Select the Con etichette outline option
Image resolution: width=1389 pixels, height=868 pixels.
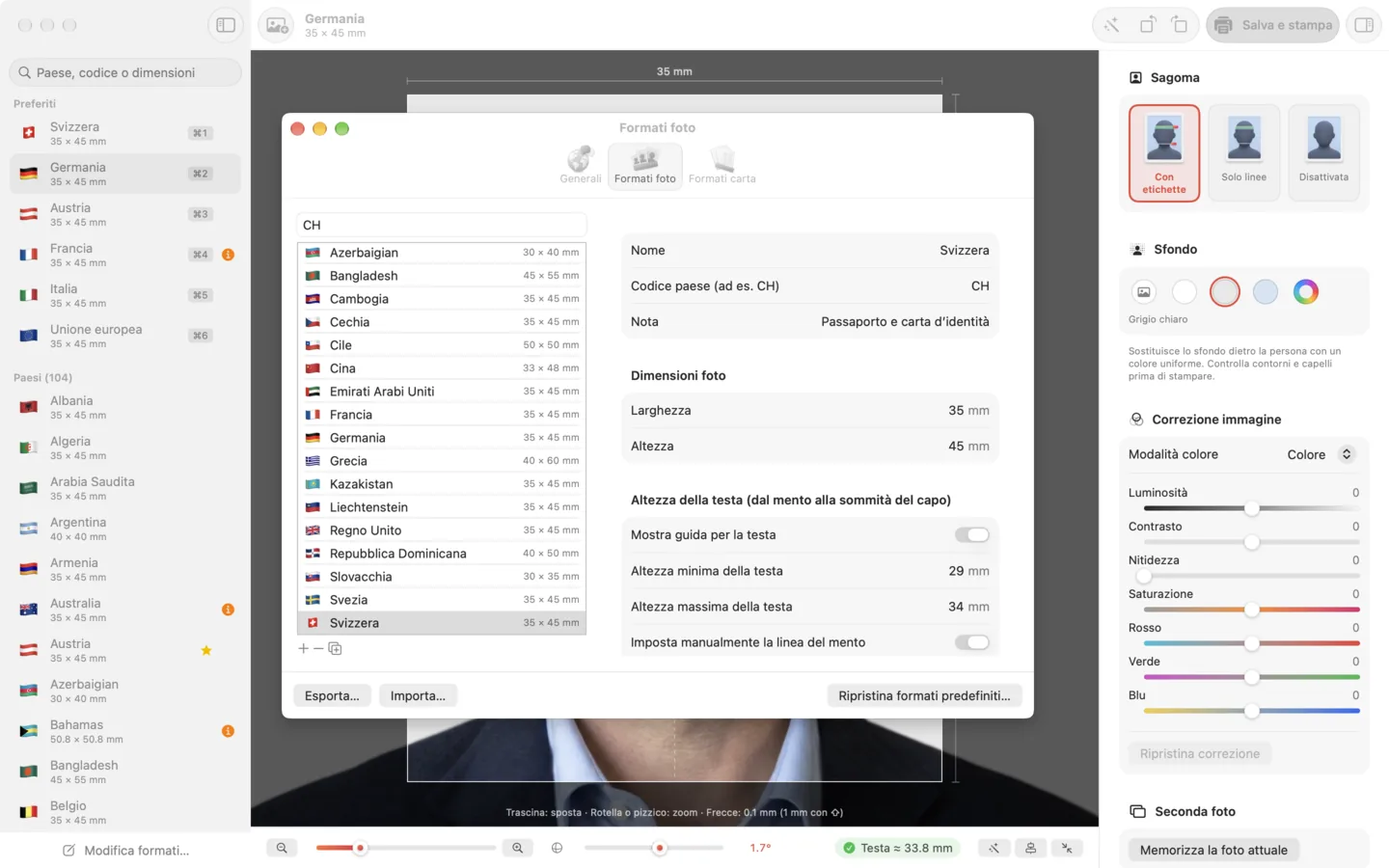click(x=1164, y=153)
